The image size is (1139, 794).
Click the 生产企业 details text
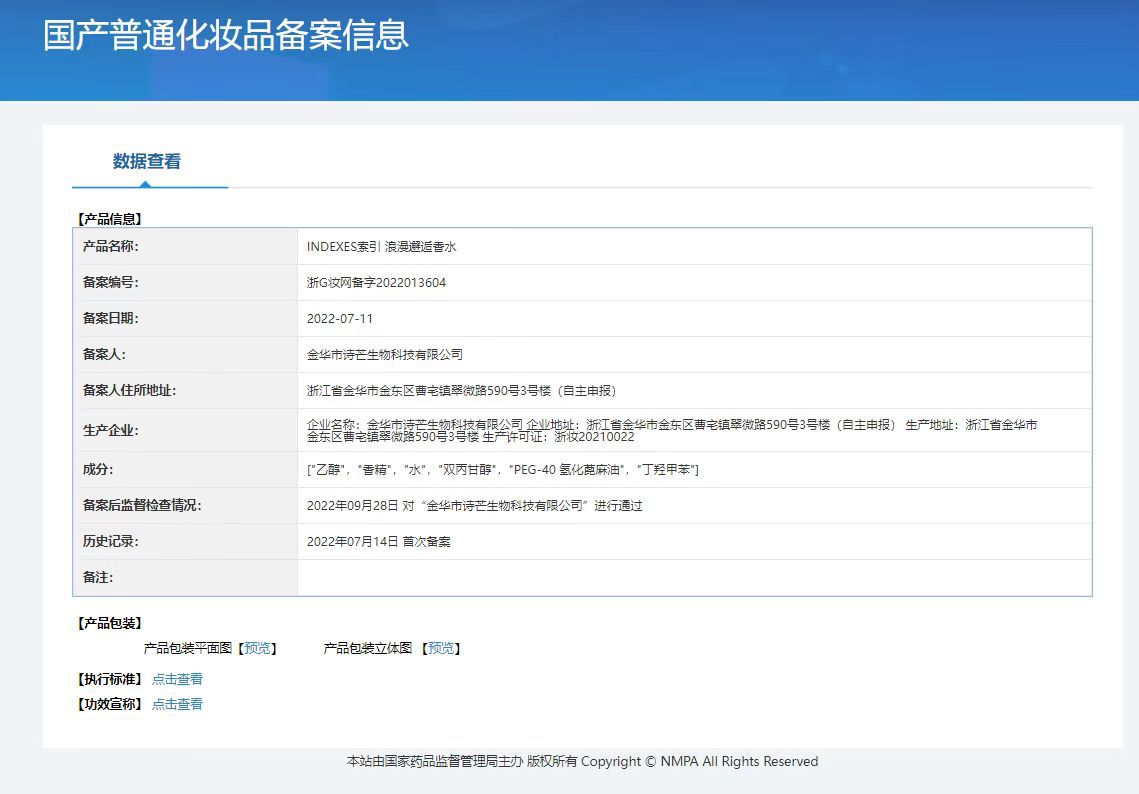click(672, 431)
